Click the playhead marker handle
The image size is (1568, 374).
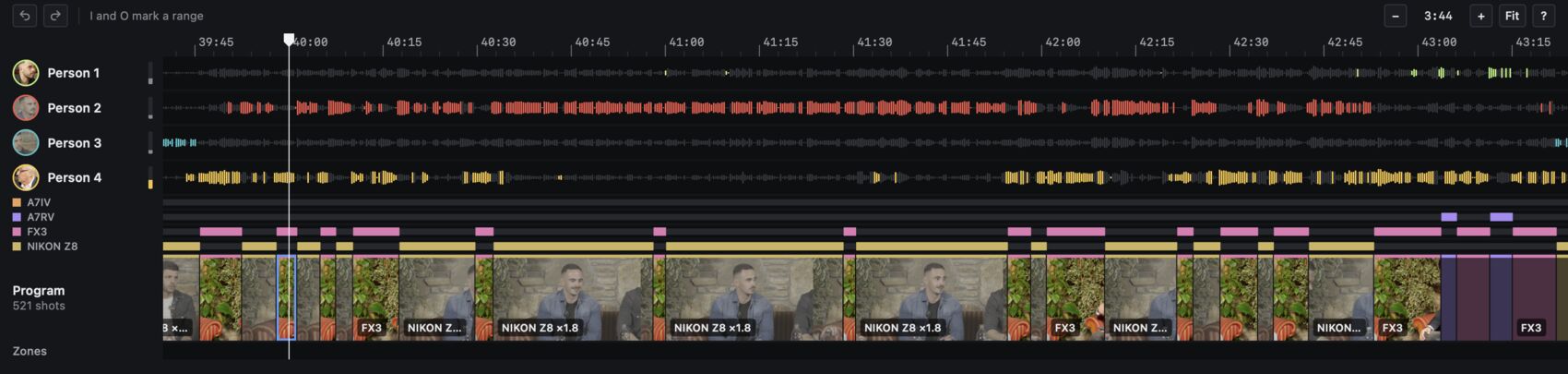click(x=289, y=40)
